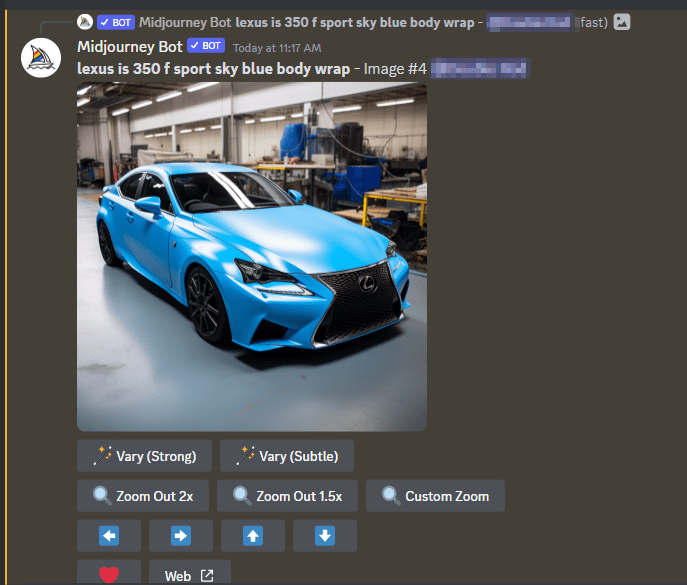The width and height of the screenshot is (687, 585).
Task: Select Zoom Out 2x
Action: 143,496
